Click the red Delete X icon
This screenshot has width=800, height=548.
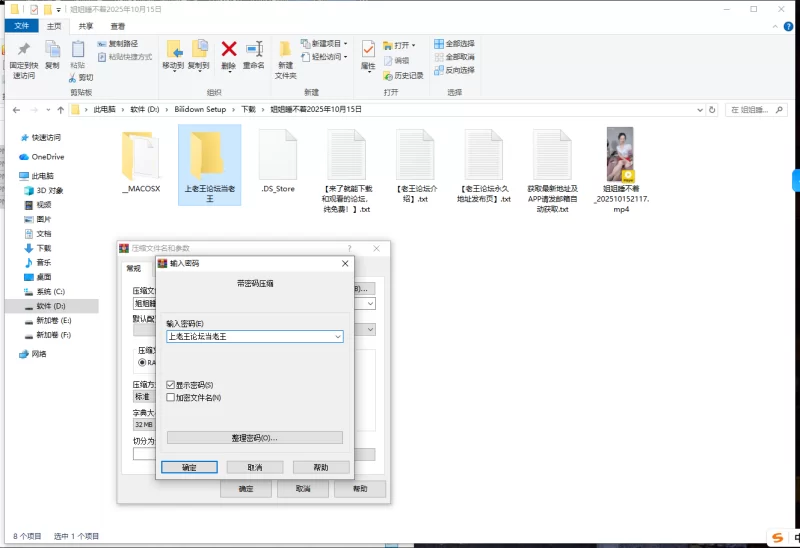click(x=229, y=49)
